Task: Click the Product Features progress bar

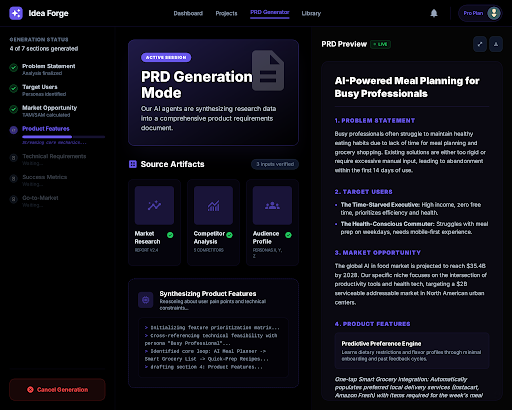Action: coord(63,137)
